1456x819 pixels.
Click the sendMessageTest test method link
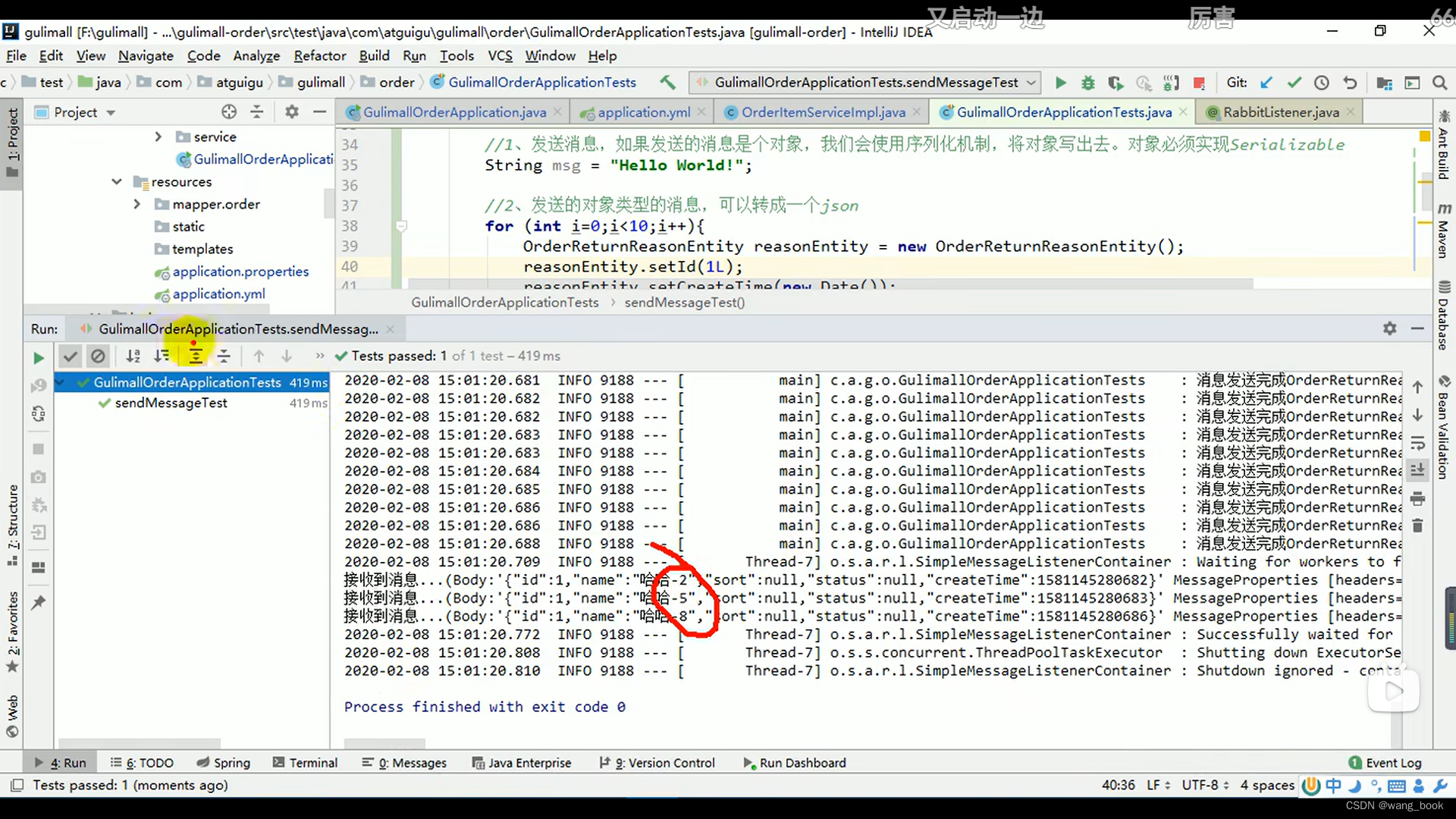coord(170,402)
